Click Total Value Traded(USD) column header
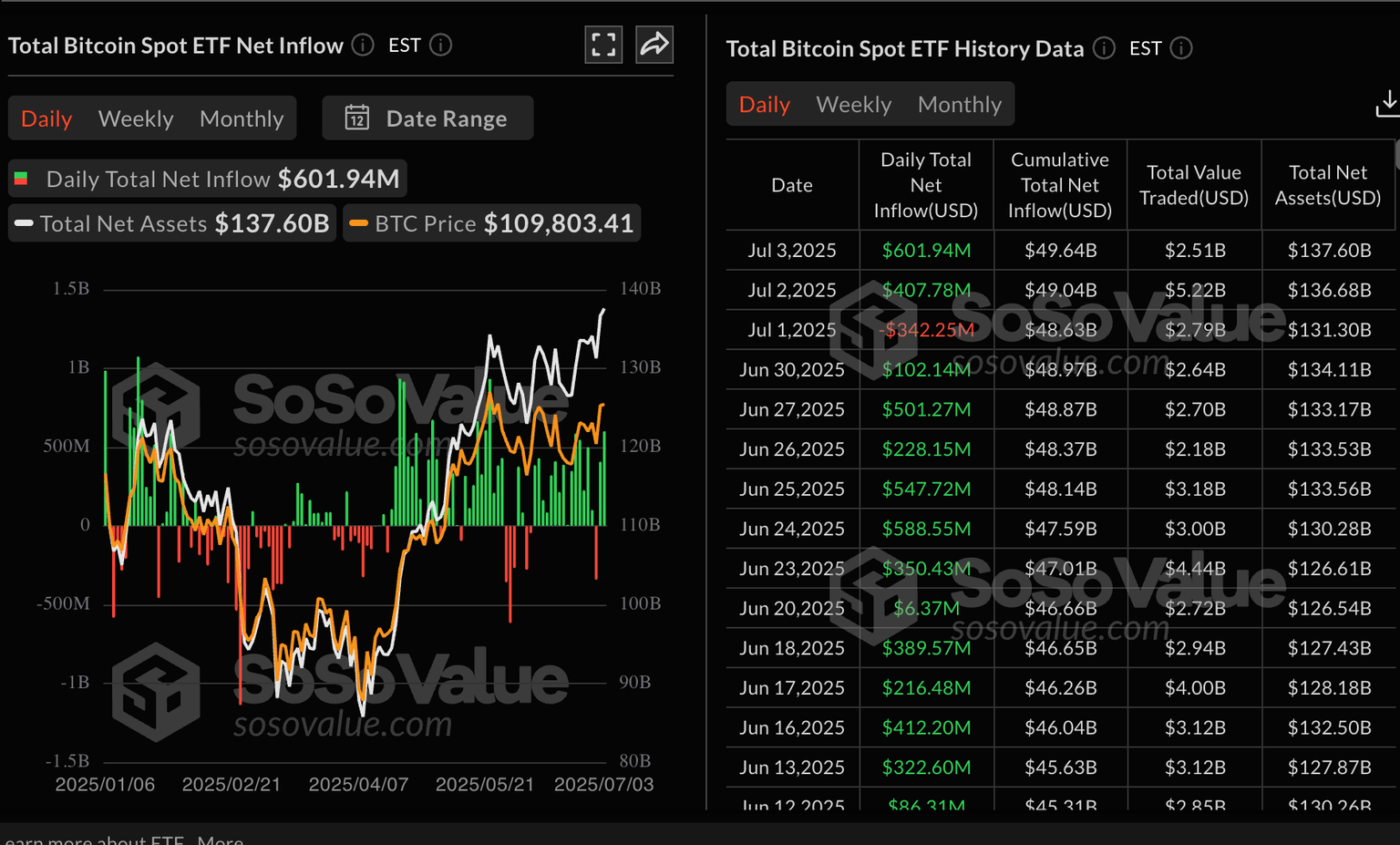Screen dimensions: 1400x845 click(x=1194, y=185)
